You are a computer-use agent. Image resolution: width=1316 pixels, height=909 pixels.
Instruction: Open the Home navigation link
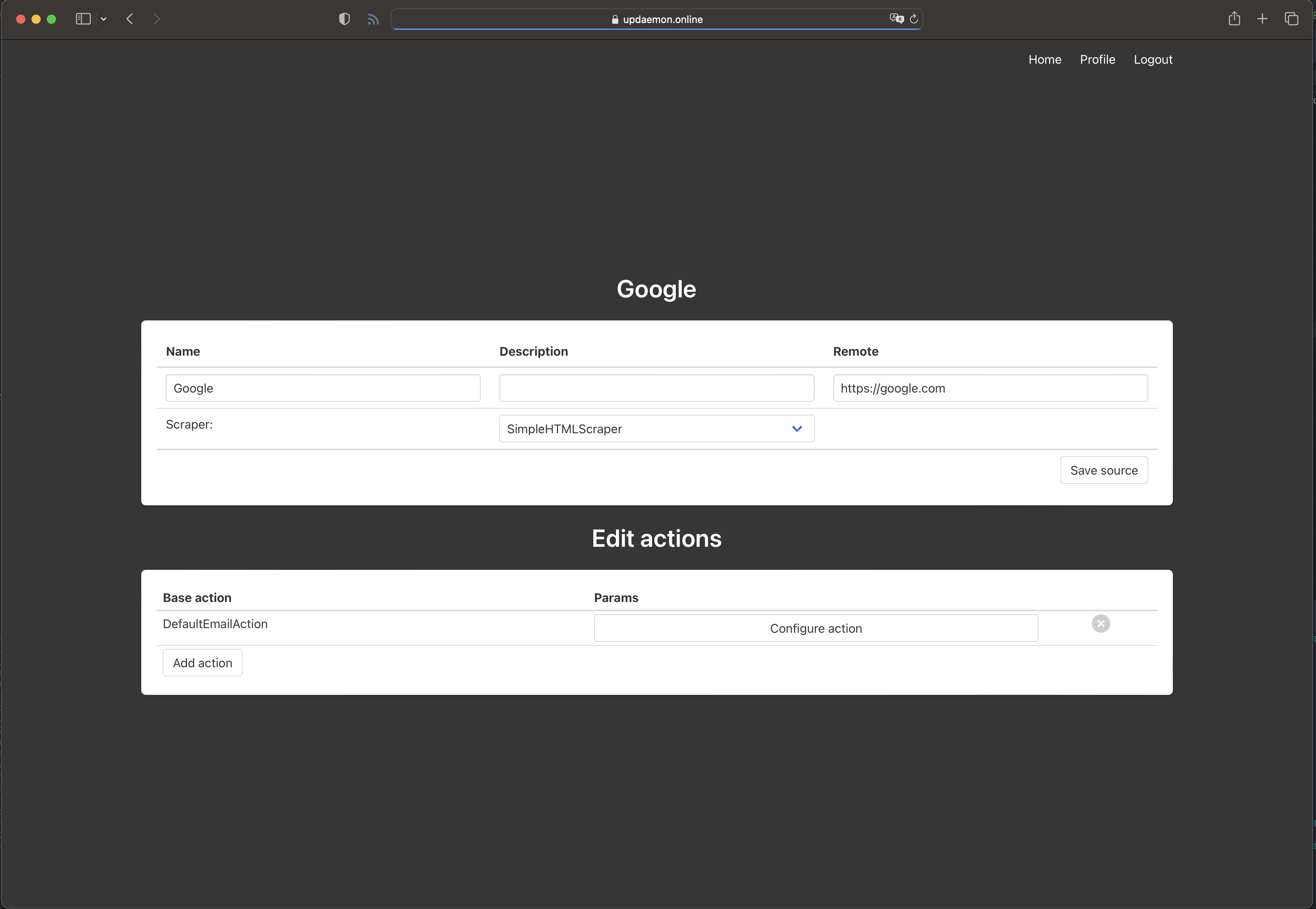pos(1045,59)
